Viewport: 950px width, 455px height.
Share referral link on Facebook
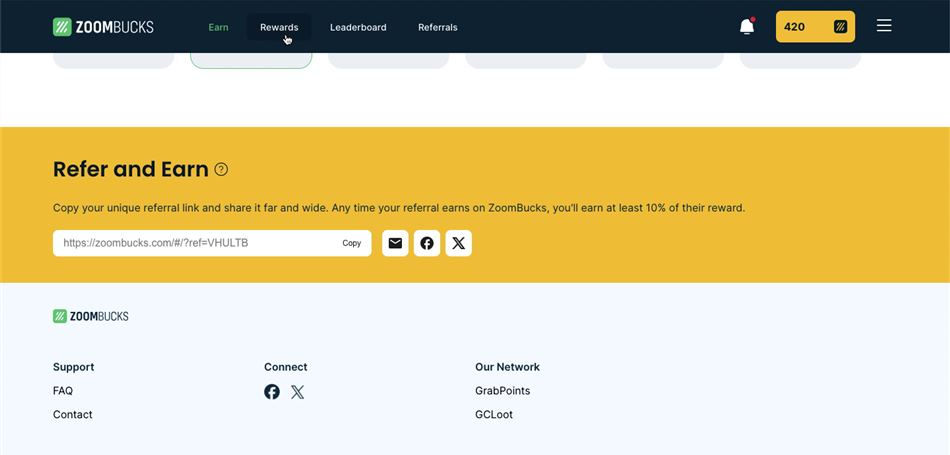point(427,243)
